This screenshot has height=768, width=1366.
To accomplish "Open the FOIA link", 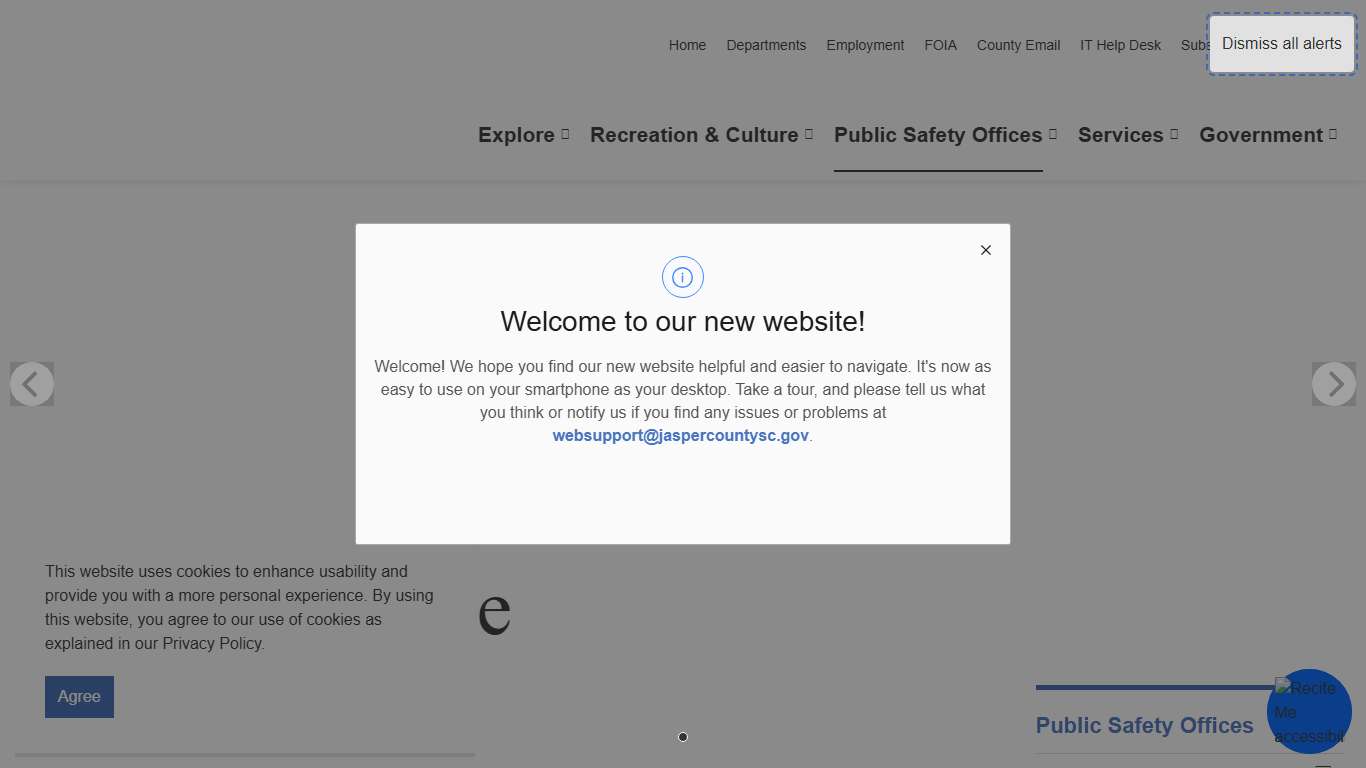I will coord(940,45).
